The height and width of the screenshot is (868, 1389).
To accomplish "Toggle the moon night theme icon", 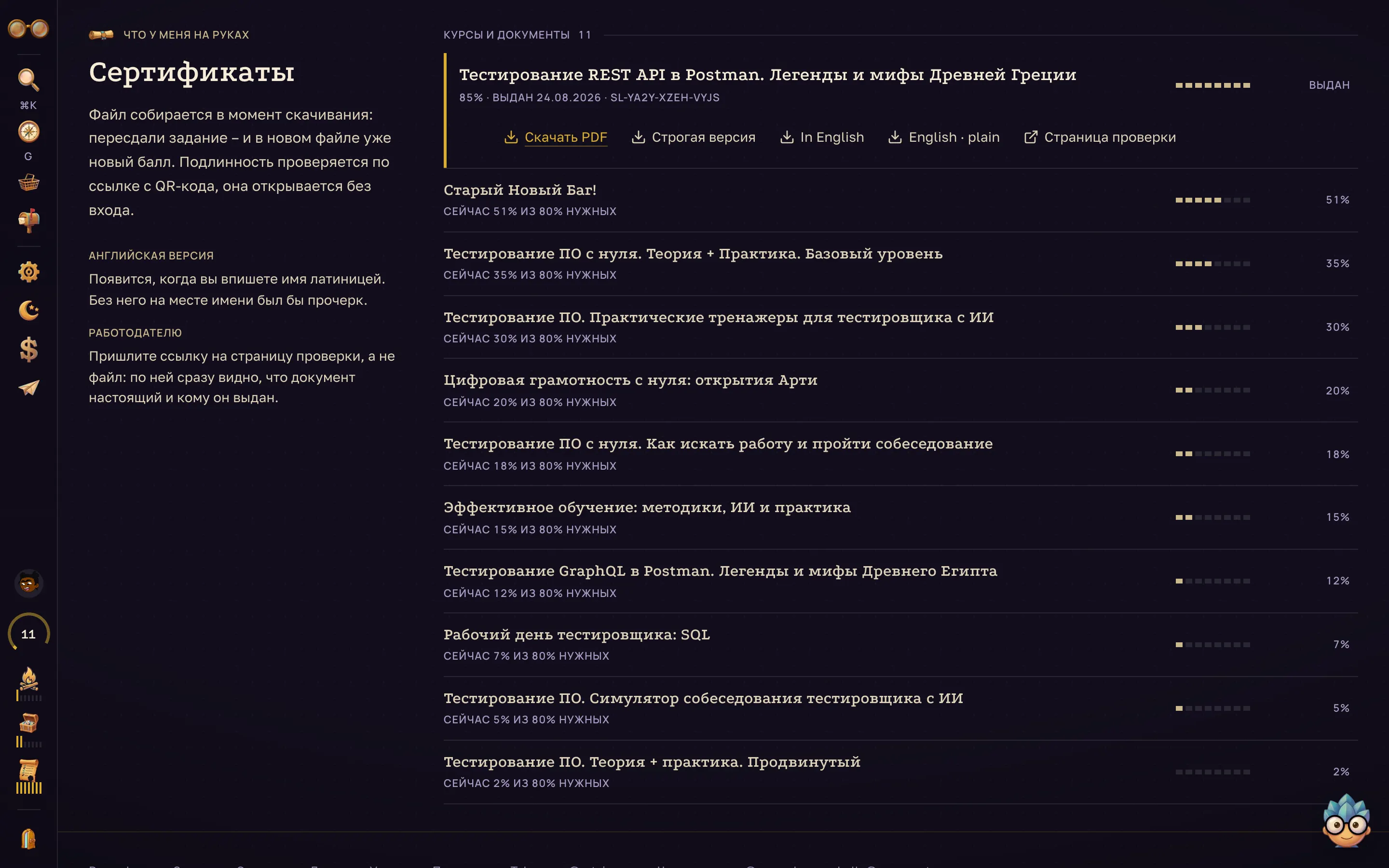I will 28,311.
